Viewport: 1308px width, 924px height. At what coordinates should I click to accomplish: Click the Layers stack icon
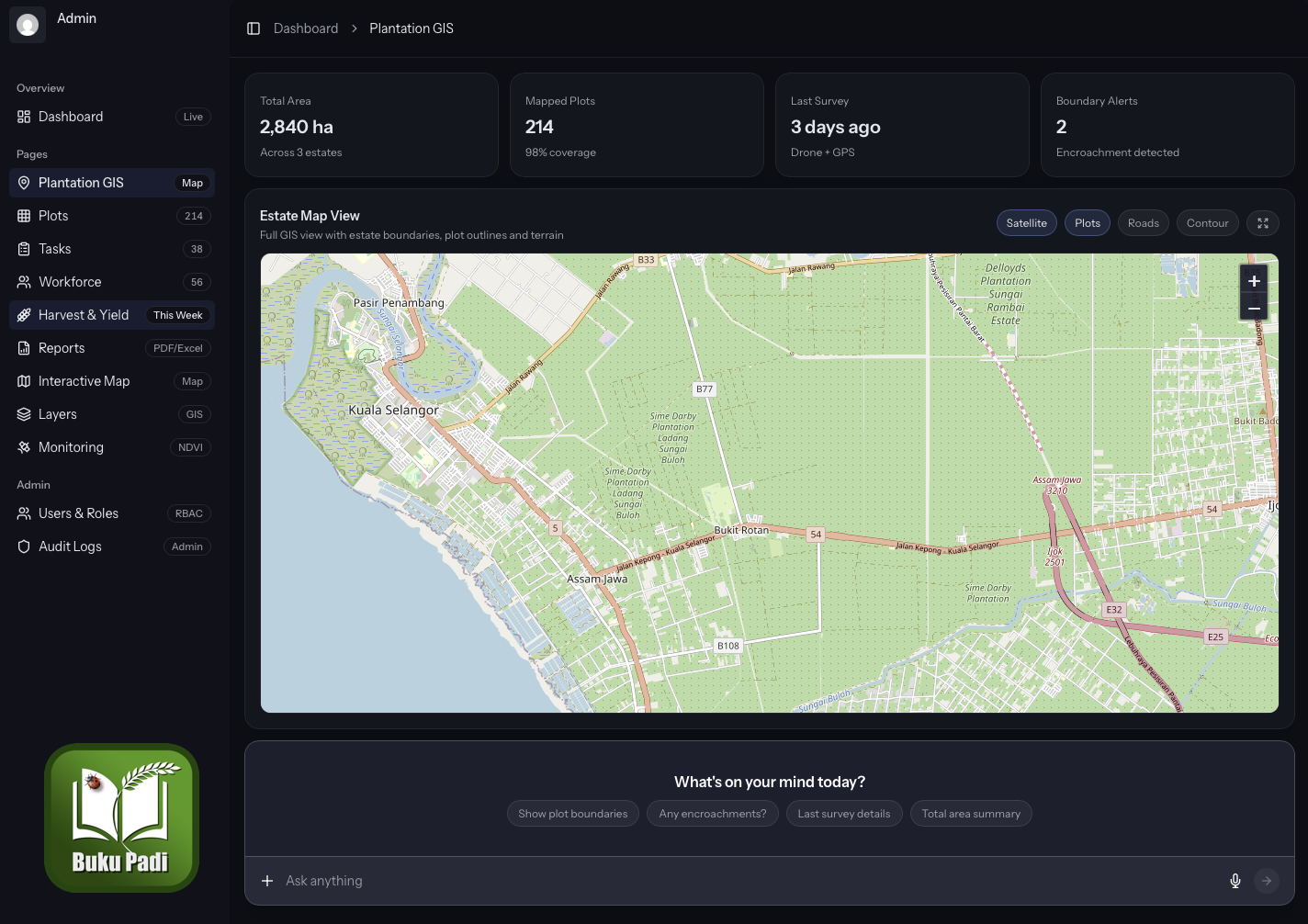[x=24, y=414]
